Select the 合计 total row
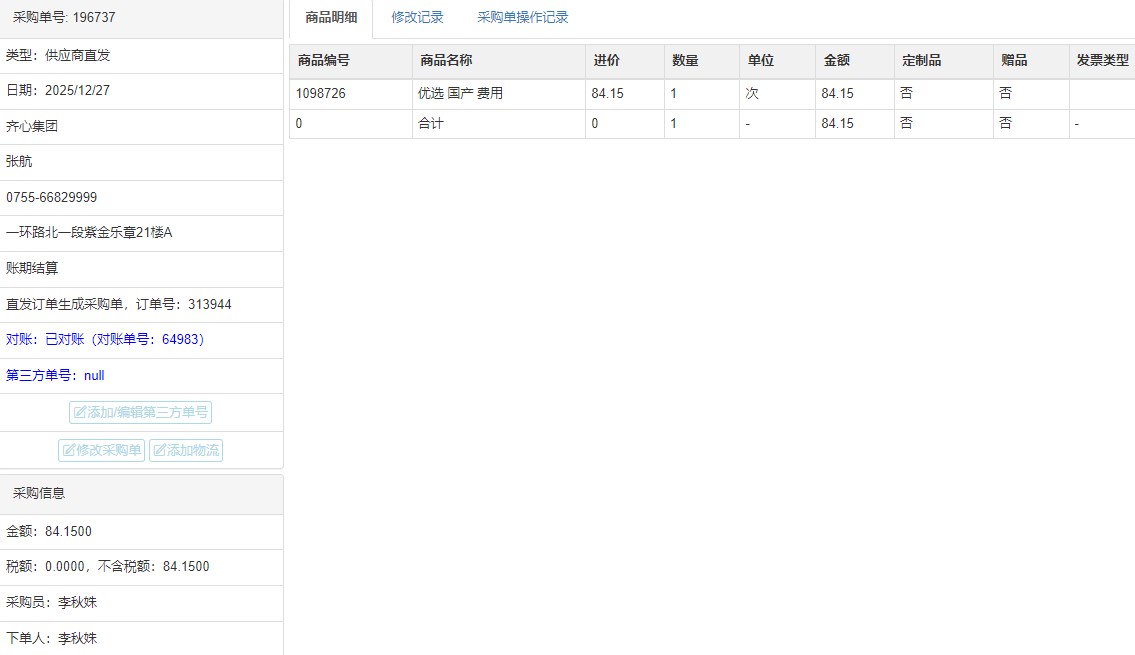Image resolution: width=1135 pixels, height=655 pixels. click(x=431, y=124)
